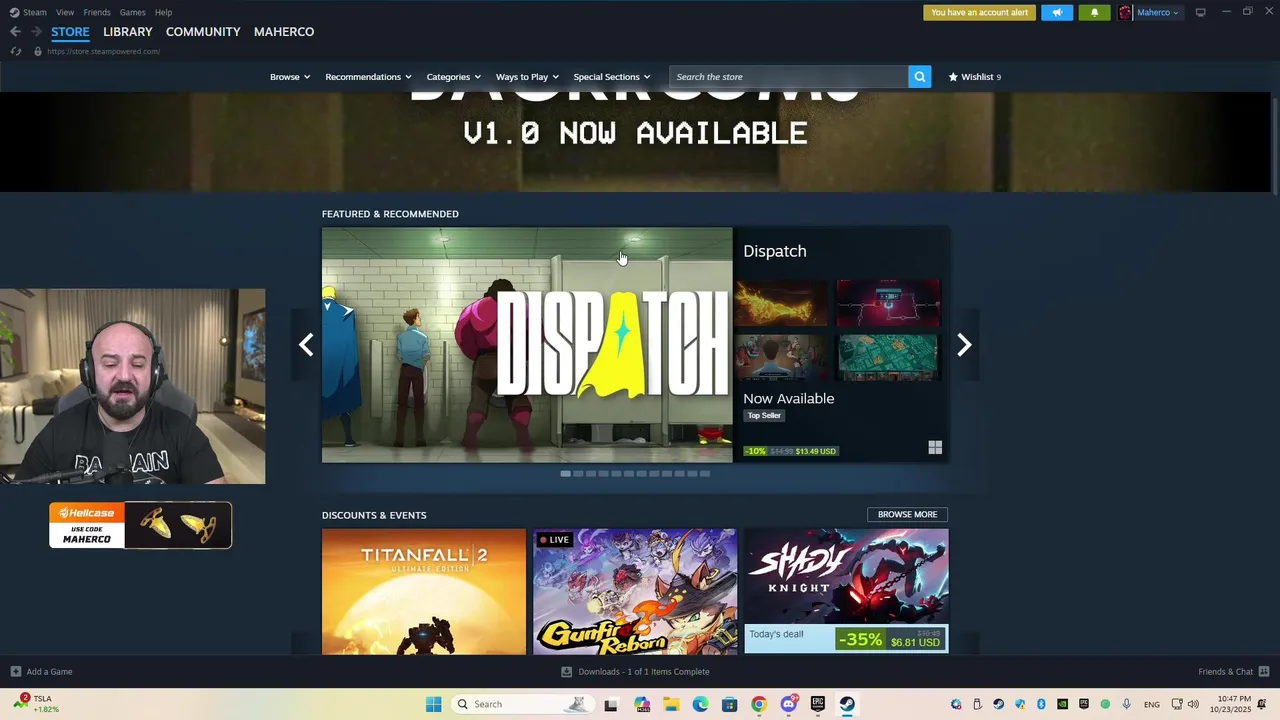The height and width of the screenshot is (720, 1280).
Task: Open Discord from taskbar
Action: 789,704
